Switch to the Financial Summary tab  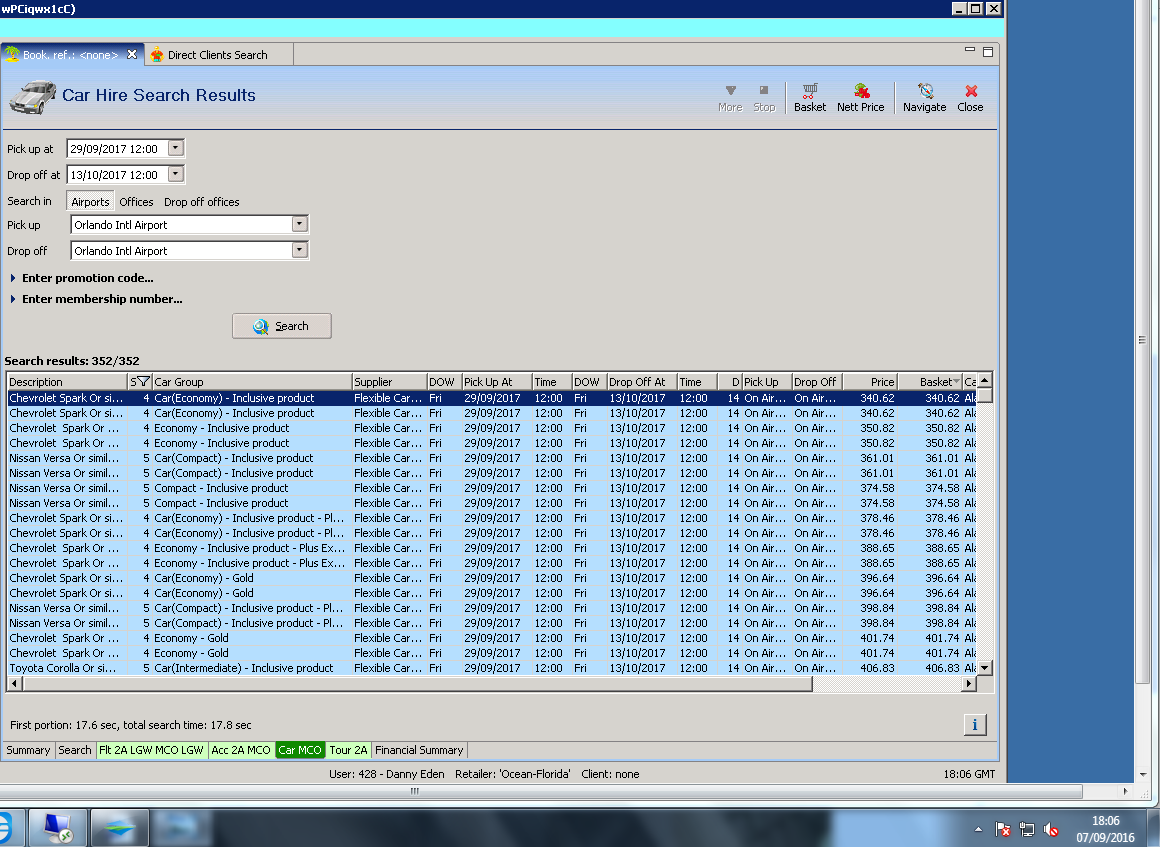pos(419,750)
